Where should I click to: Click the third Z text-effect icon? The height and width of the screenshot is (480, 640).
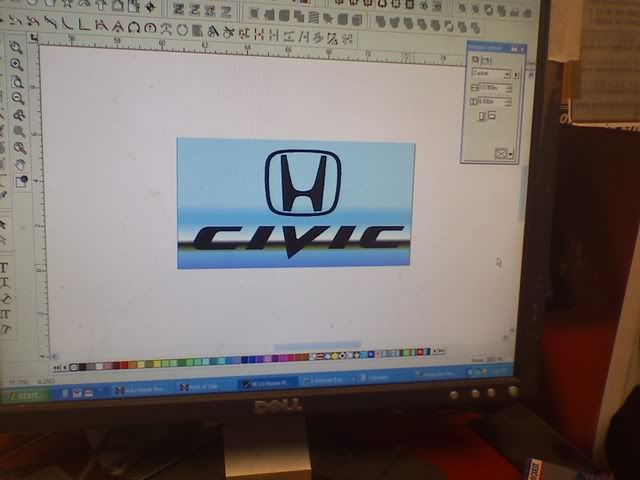click(x=210, y=11)
